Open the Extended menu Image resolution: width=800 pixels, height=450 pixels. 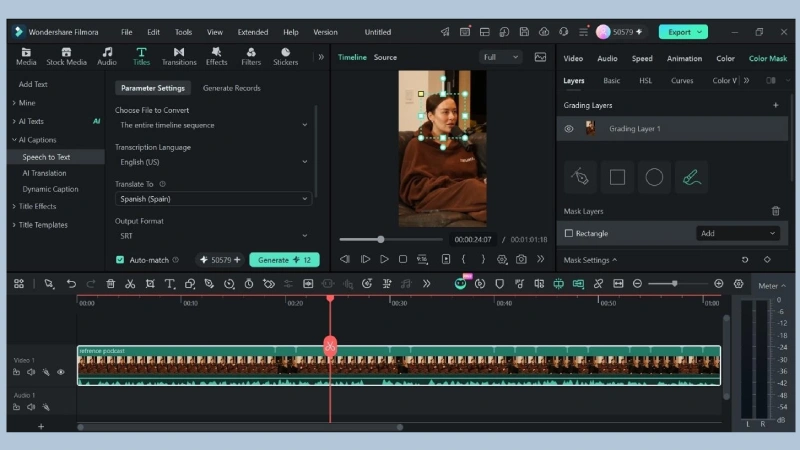coord(253,32)
